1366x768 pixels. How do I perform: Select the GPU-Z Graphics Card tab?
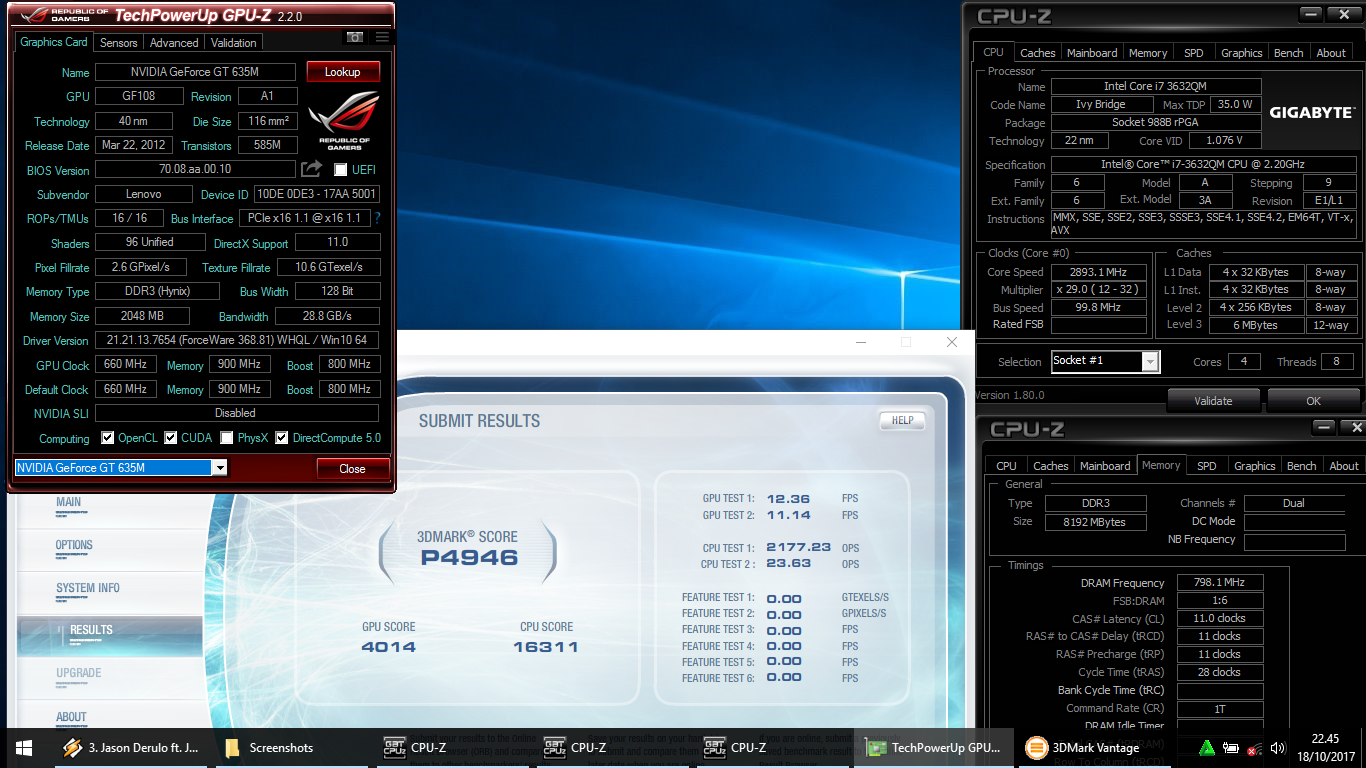click(x=54, y=42)
